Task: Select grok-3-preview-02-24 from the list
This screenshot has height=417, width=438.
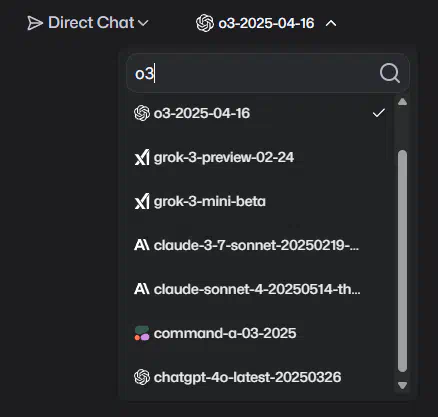Action: [x=259, y=157]
